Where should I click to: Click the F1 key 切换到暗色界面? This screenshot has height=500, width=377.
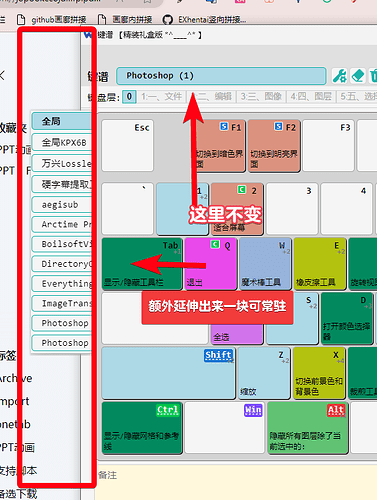[x=219, y=146]
